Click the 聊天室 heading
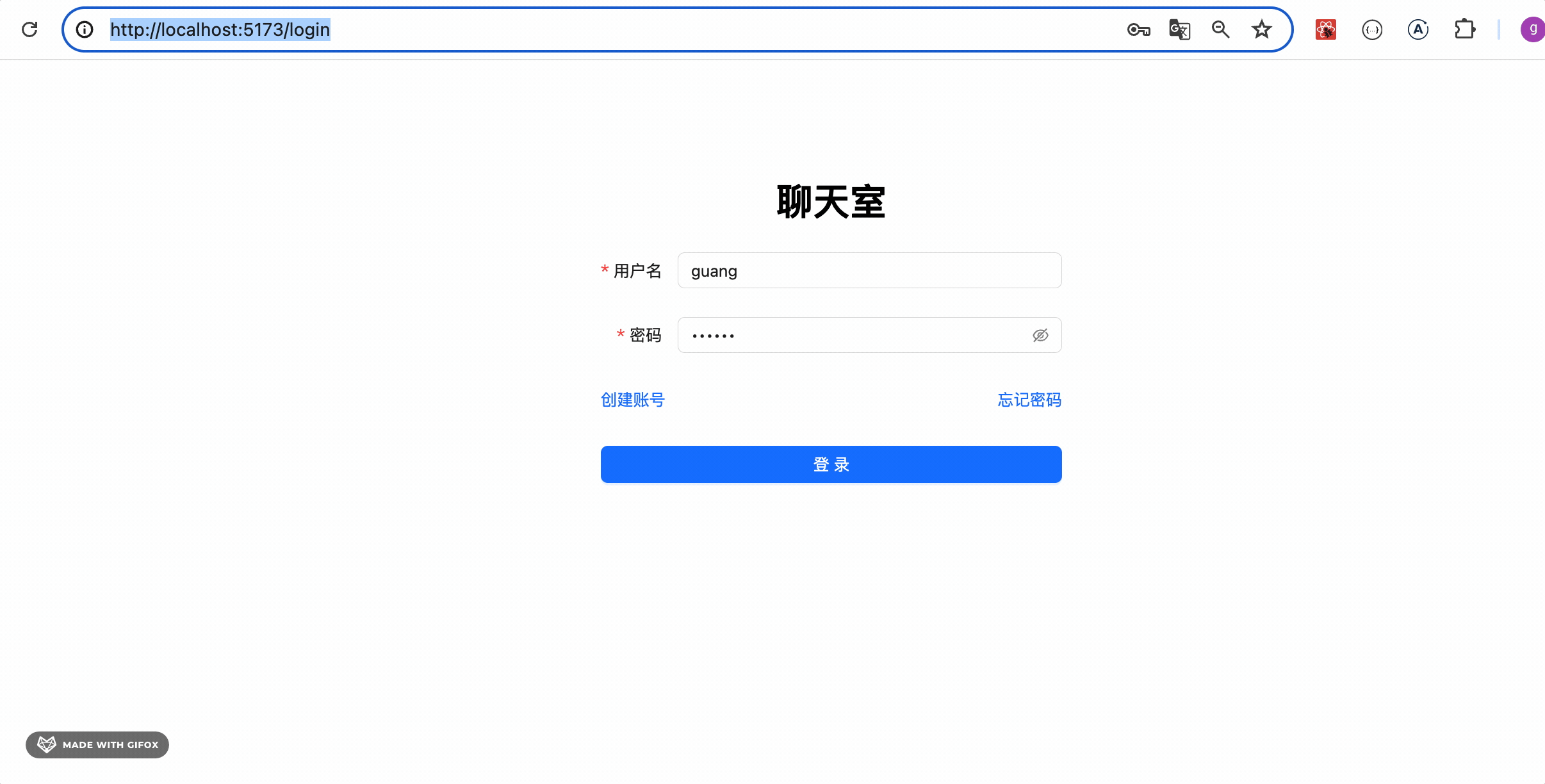 [x=831, y=202]
